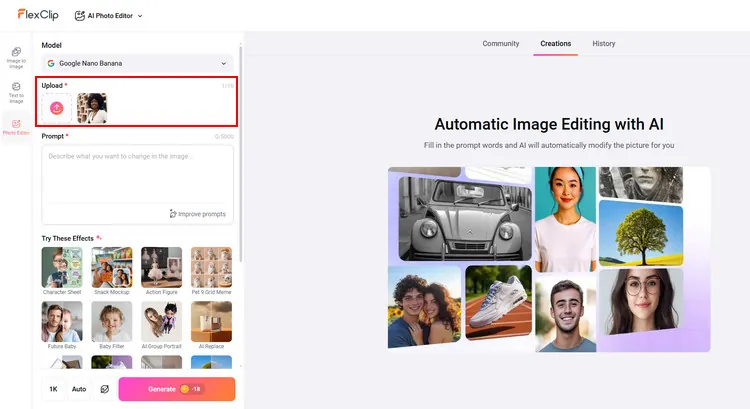Apply the AI Replace effect
Viewport: 750px width, 409px height.
tap(211, 325)
